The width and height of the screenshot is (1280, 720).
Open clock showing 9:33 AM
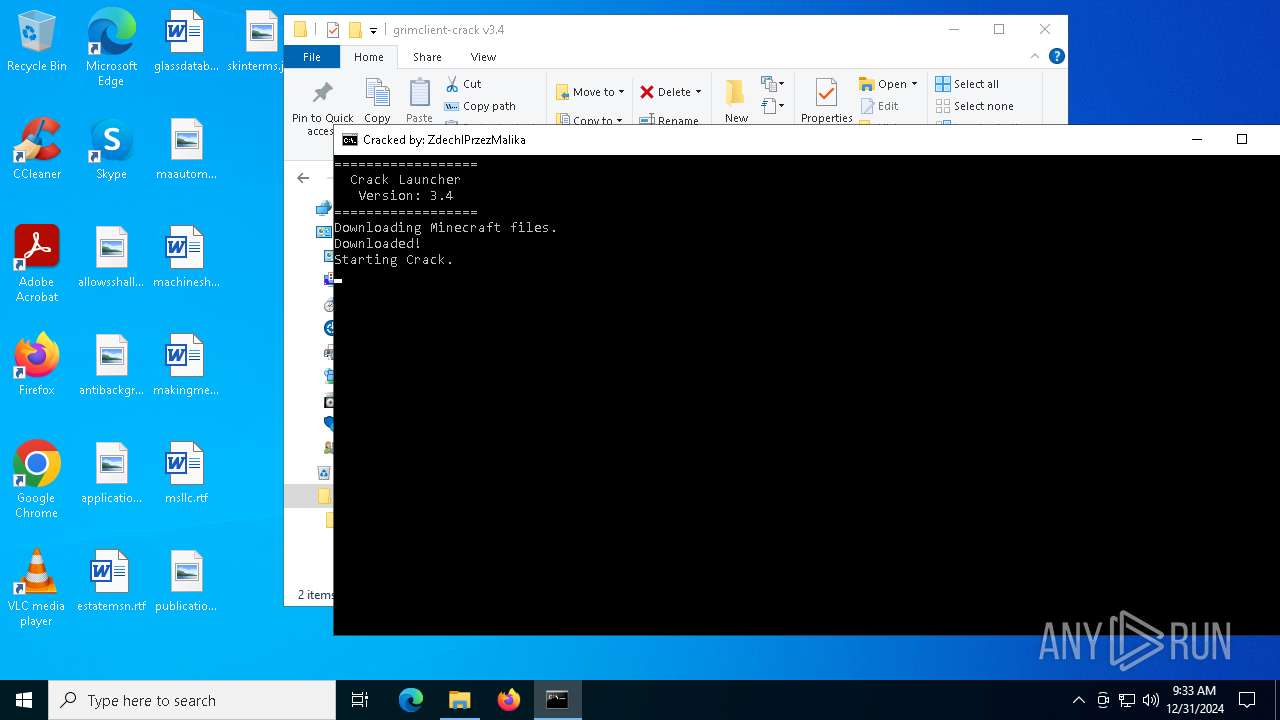click(x=1194, y=700)
